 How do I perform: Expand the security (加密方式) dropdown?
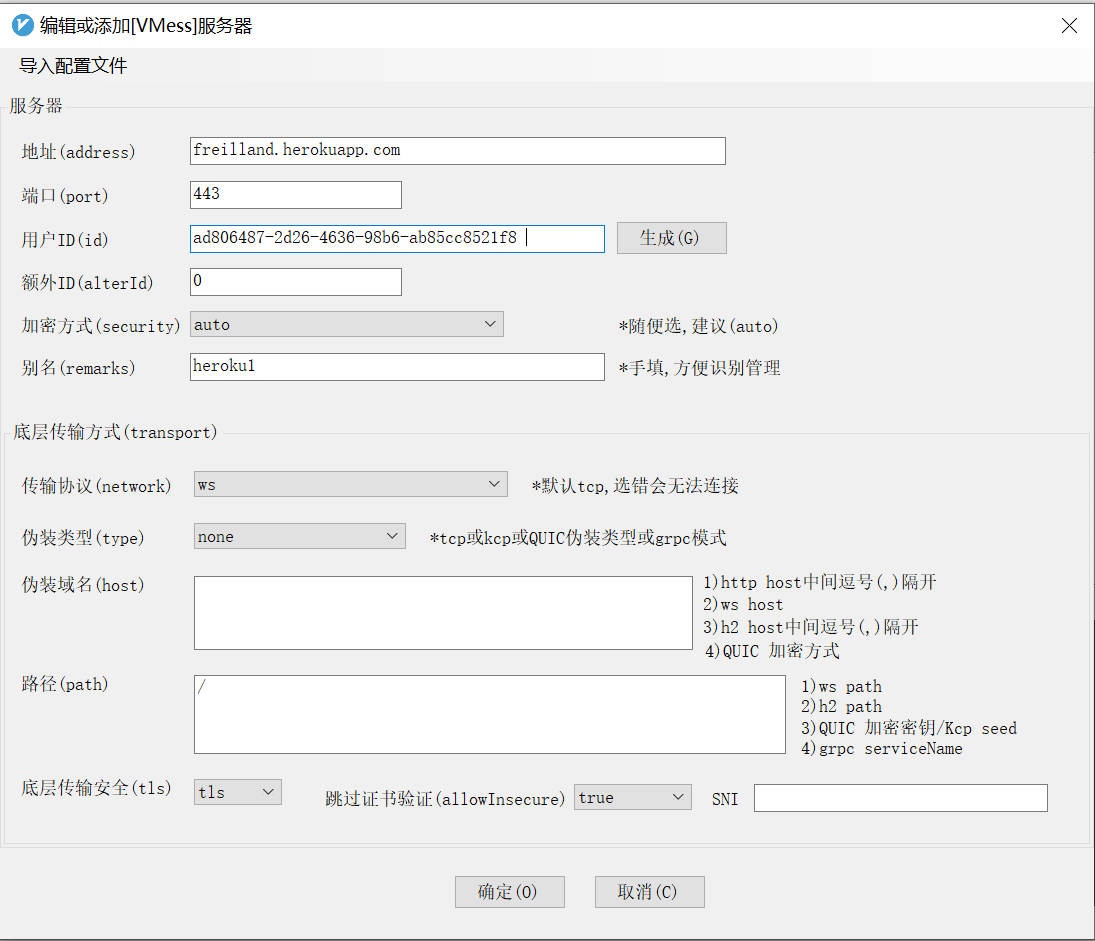[346, 325]
